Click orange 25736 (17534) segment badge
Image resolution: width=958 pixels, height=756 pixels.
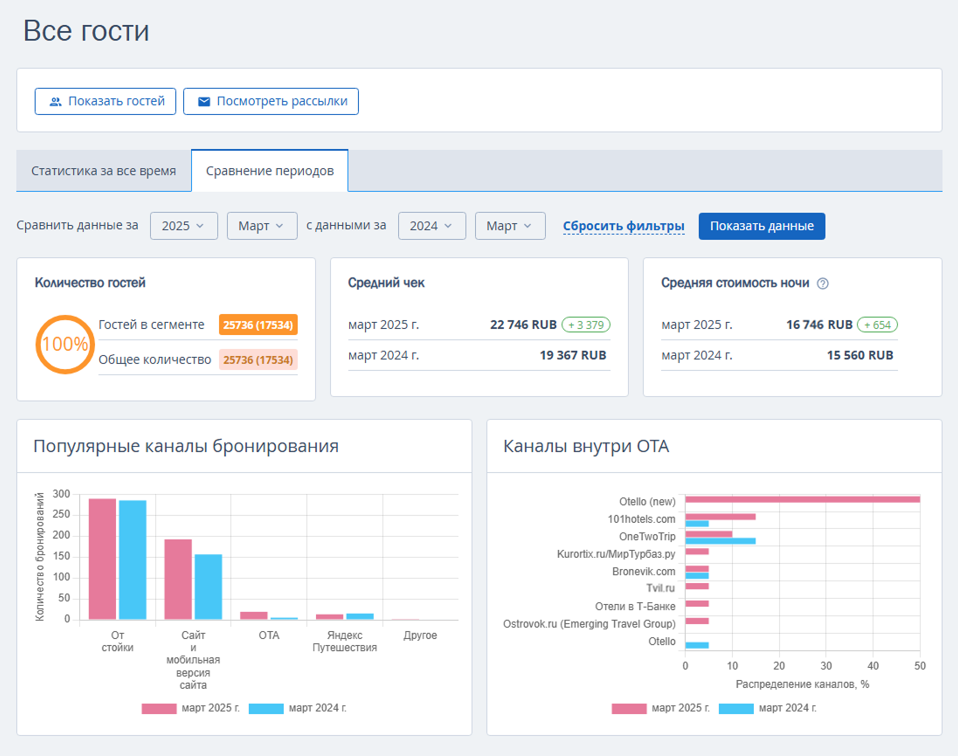[x=258, y=325]
